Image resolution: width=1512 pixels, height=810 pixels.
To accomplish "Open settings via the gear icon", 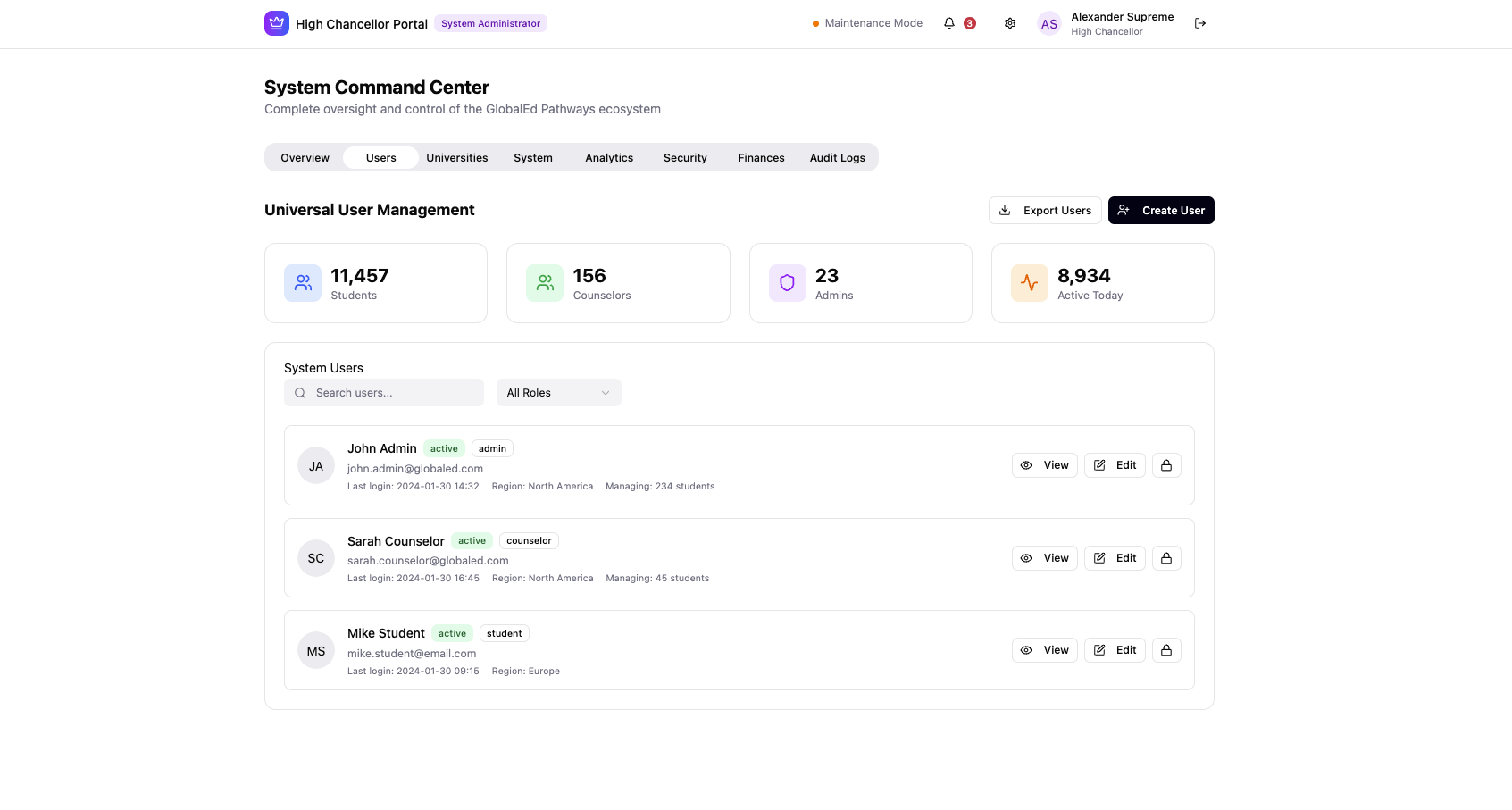I will [x=1010, y=23].
